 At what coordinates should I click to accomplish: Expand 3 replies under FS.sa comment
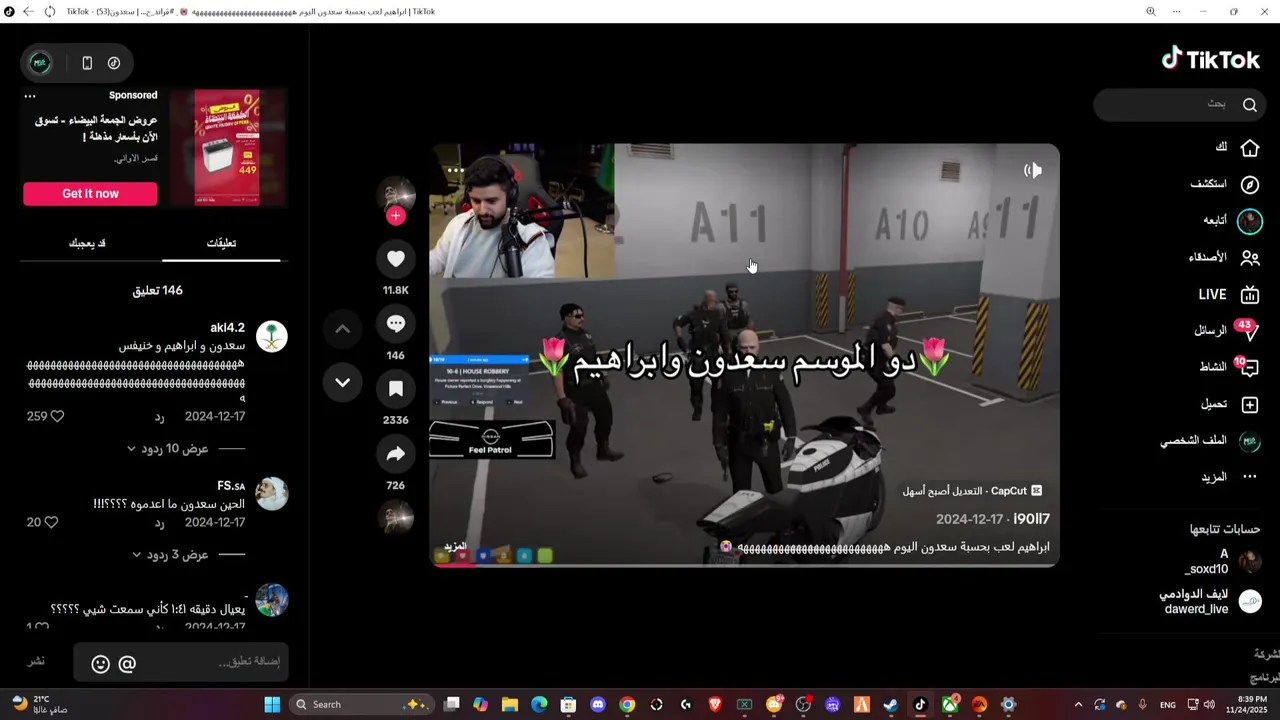coord(170,555)
